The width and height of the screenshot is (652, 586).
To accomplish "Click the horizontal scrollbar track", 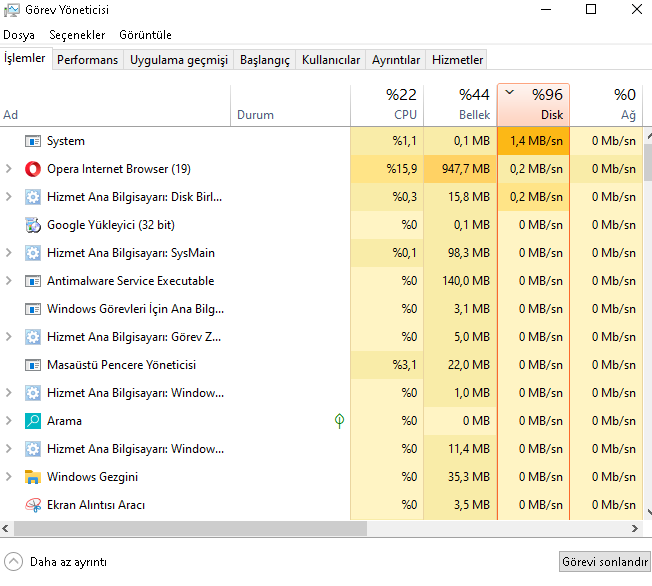I will pos(450,528).
